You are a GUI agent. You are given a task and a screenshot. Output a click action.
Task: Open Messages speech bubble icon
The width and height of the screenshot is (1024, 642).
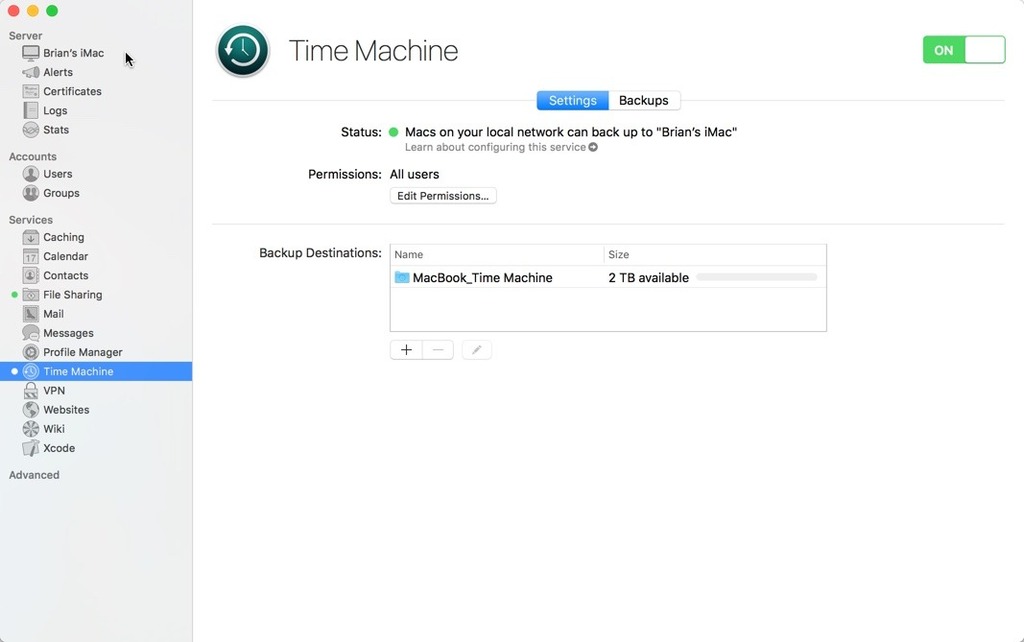[x=31, y=333]
